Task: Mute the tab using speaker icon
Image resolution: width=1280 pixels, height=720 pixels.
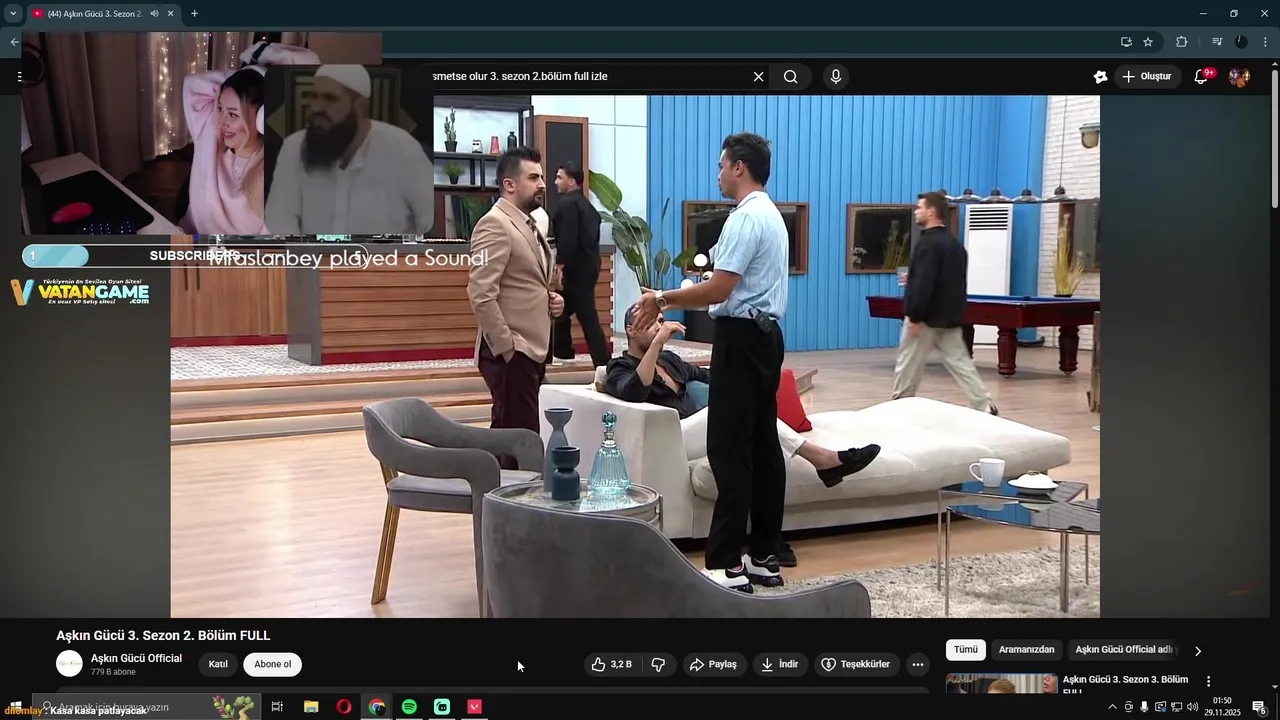Action: pyautogui.click(x=154, y=14)
